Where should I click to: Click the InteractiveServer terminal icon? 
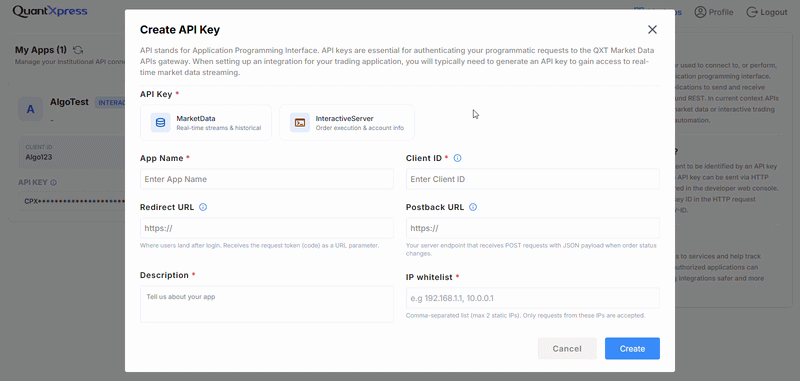pyautogui.click(x=300, y=122)
